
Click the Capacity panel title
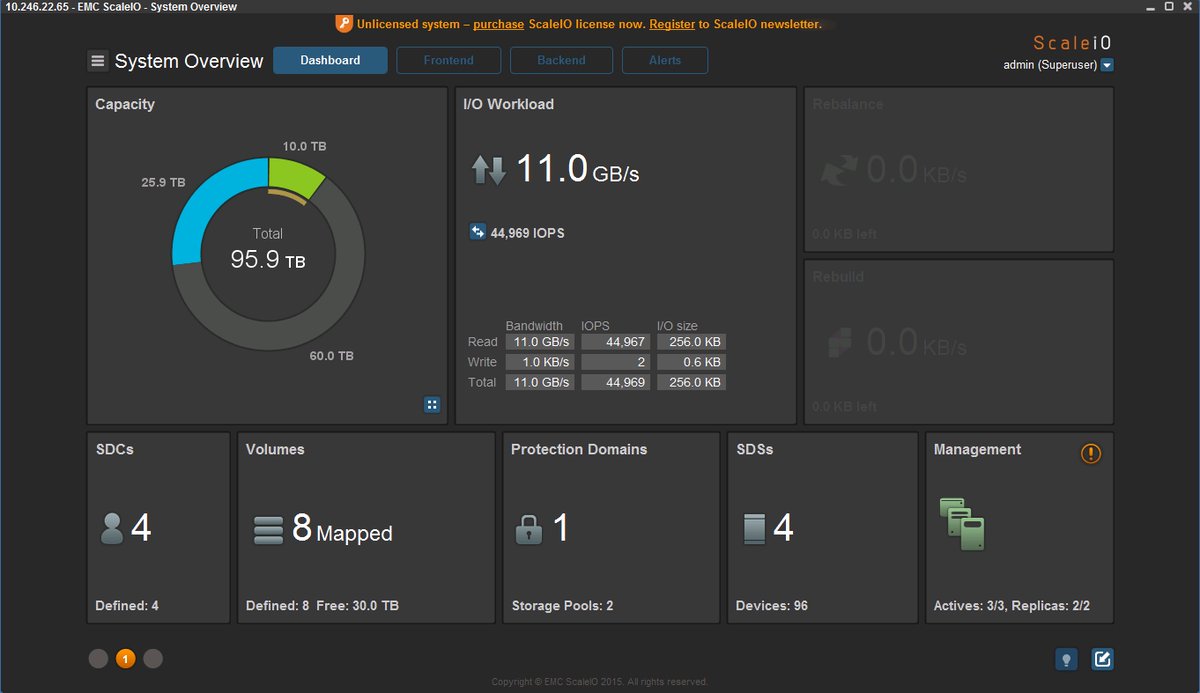125,104
